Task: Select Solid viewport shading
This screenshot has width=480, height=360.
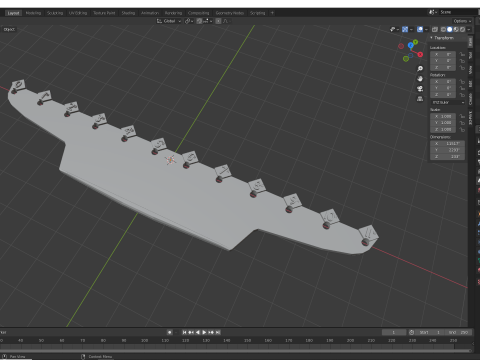Action: [450, 29]
